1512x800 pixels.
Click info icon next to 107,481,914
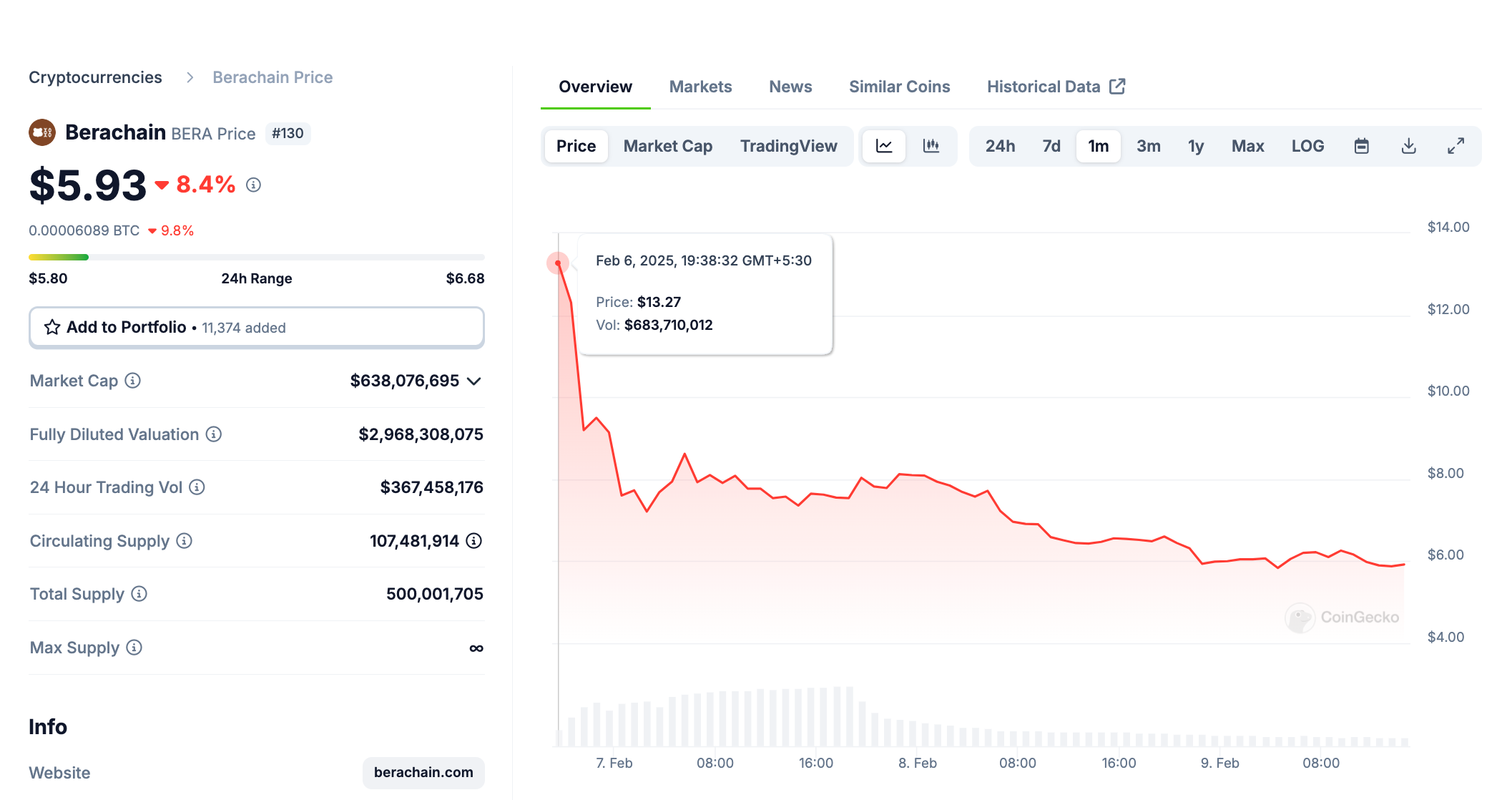[x=474, y=541]
